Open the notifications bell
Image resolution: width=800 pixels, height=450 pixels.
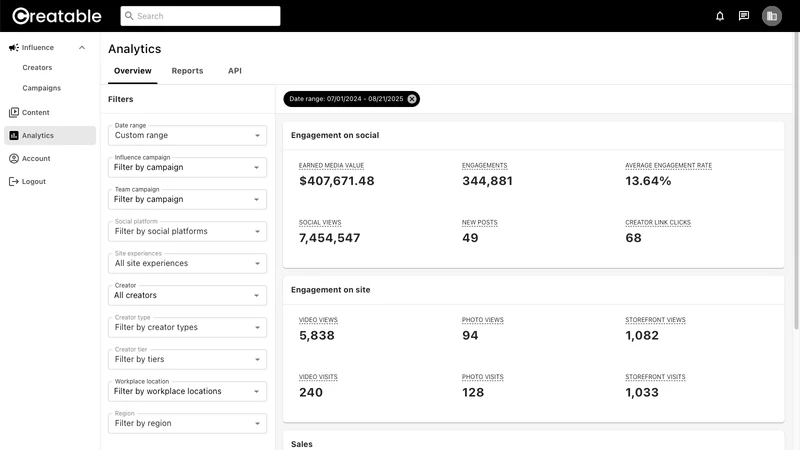pos(719,16)
